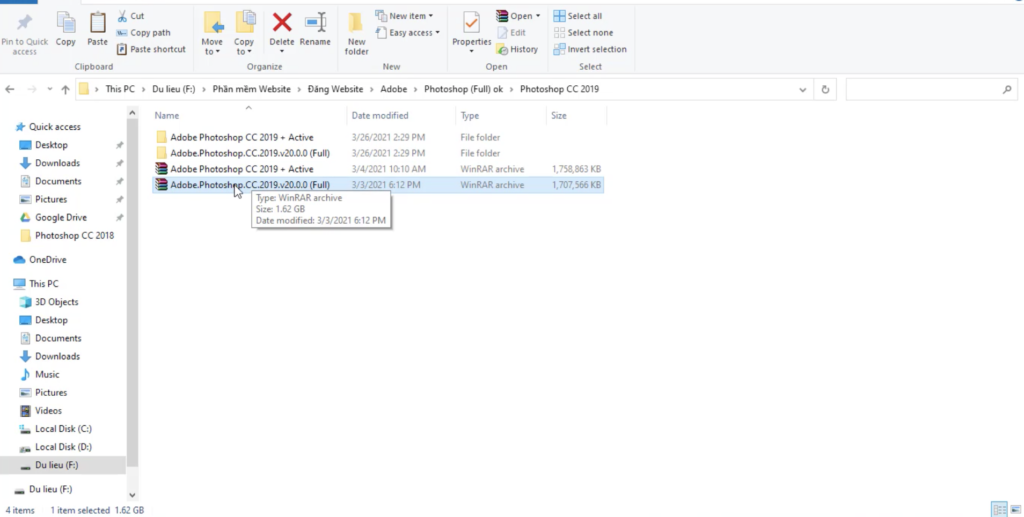Click History in the Open group
The image size is (1024, 517).
point(517,49)
